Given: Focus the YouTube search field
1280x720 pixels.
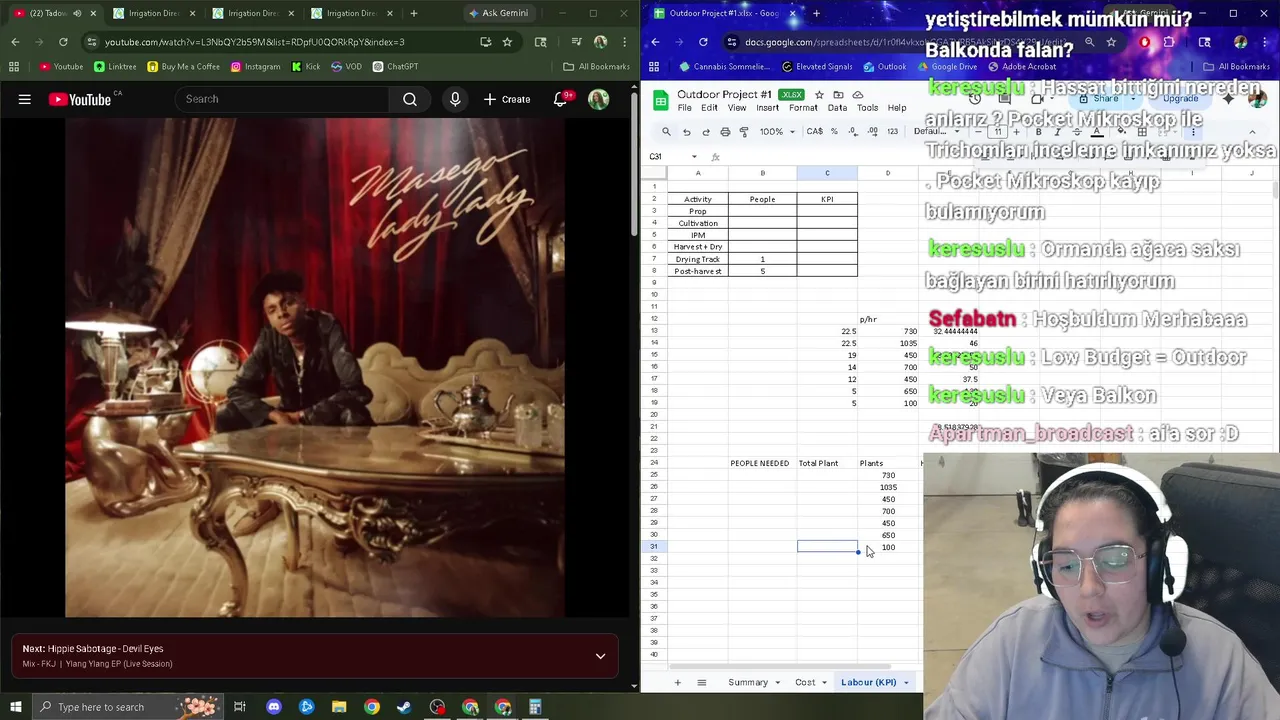Looking at the screenshot, I should (282, 99).
